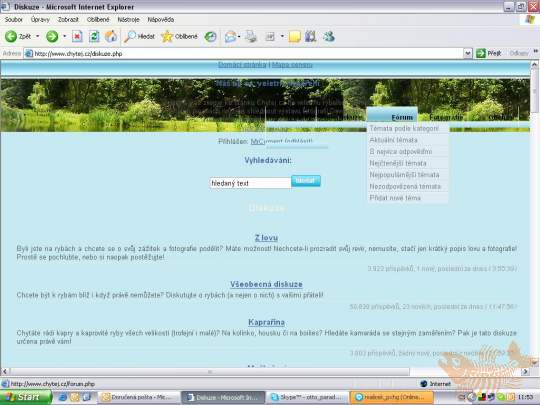
Task: Open the Všeobecná diskuze forum link
Action: pos(266,284)
